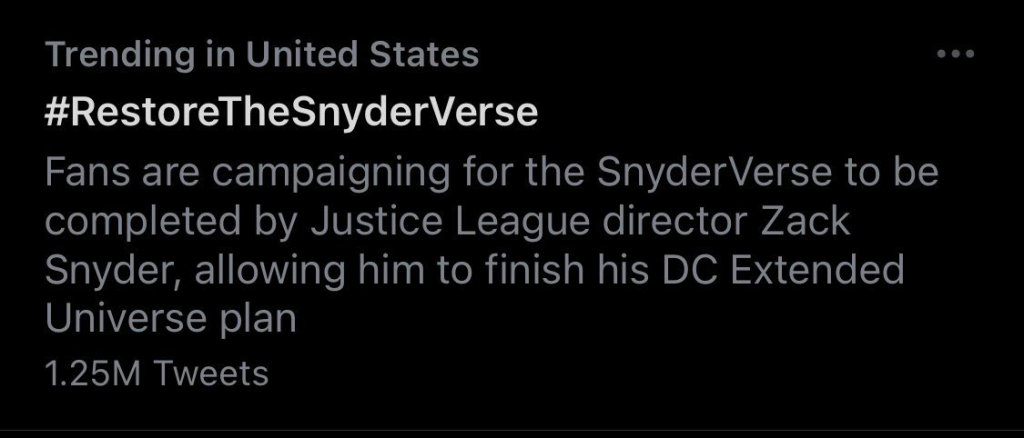
Task: Click 'Universe plan' on the last description line
Action: click(x=170, y=320)
